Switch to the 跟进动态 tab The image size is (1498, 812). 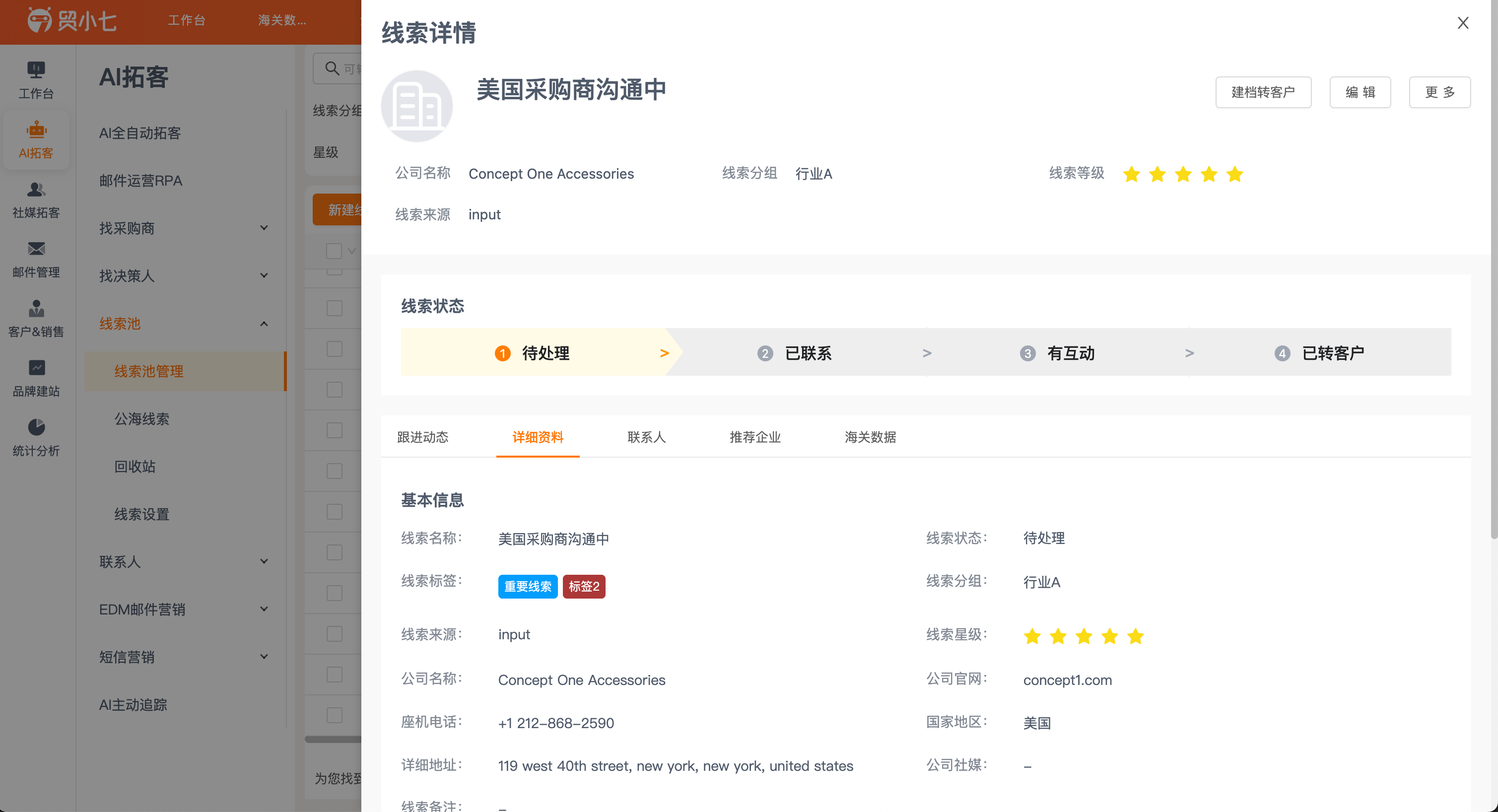(423, 437)
